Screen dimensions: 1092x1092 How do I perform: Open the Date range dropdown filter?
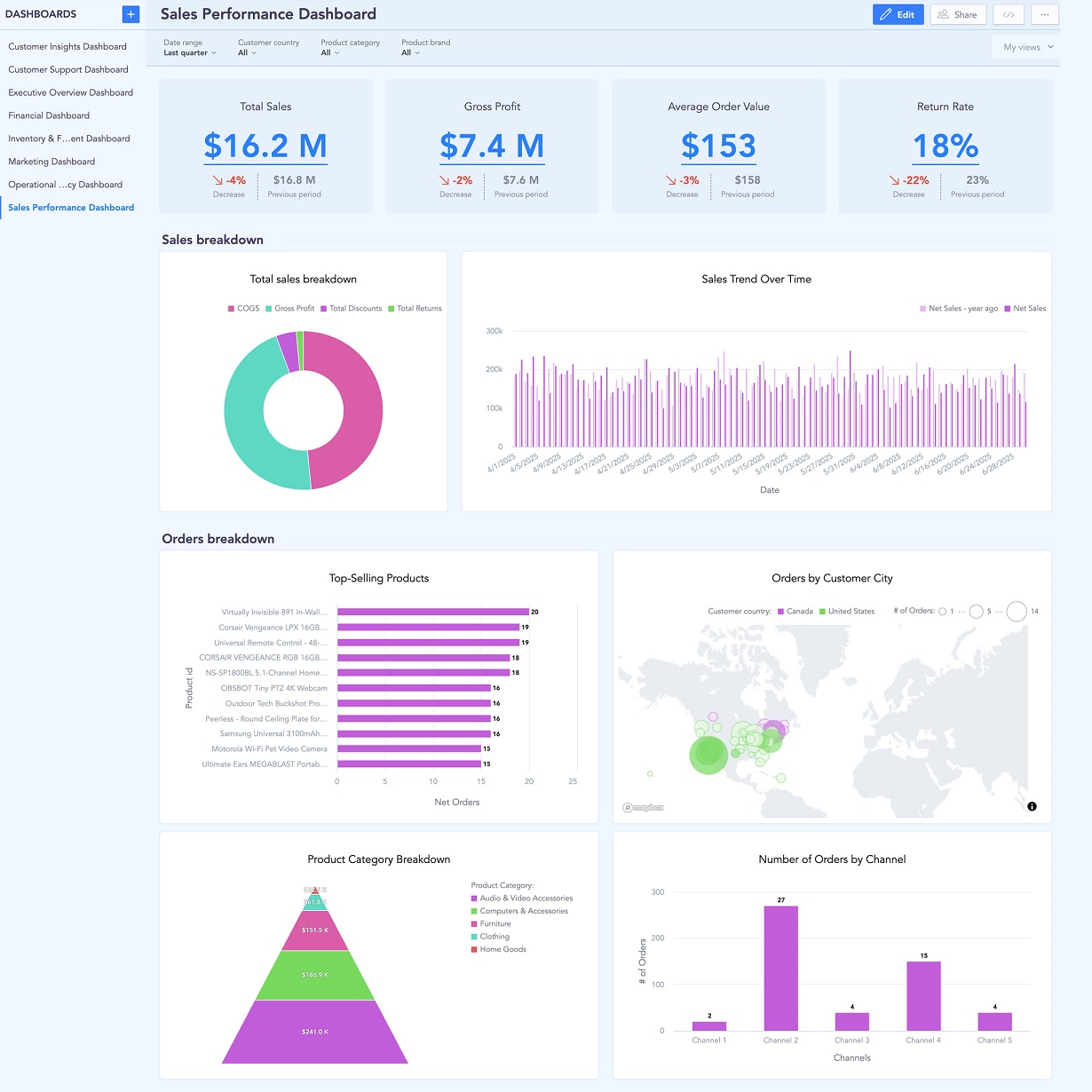[x=189, y=52]
